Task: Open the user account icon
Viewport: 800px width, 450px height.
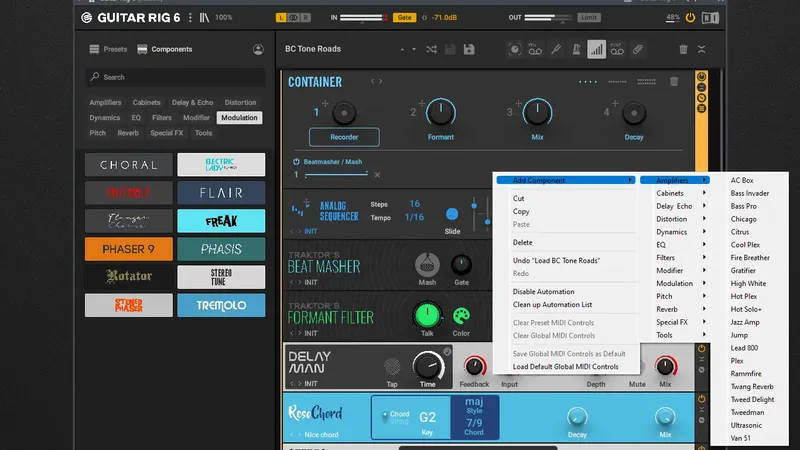Action: pyautogui.click(x=258, y=49)
